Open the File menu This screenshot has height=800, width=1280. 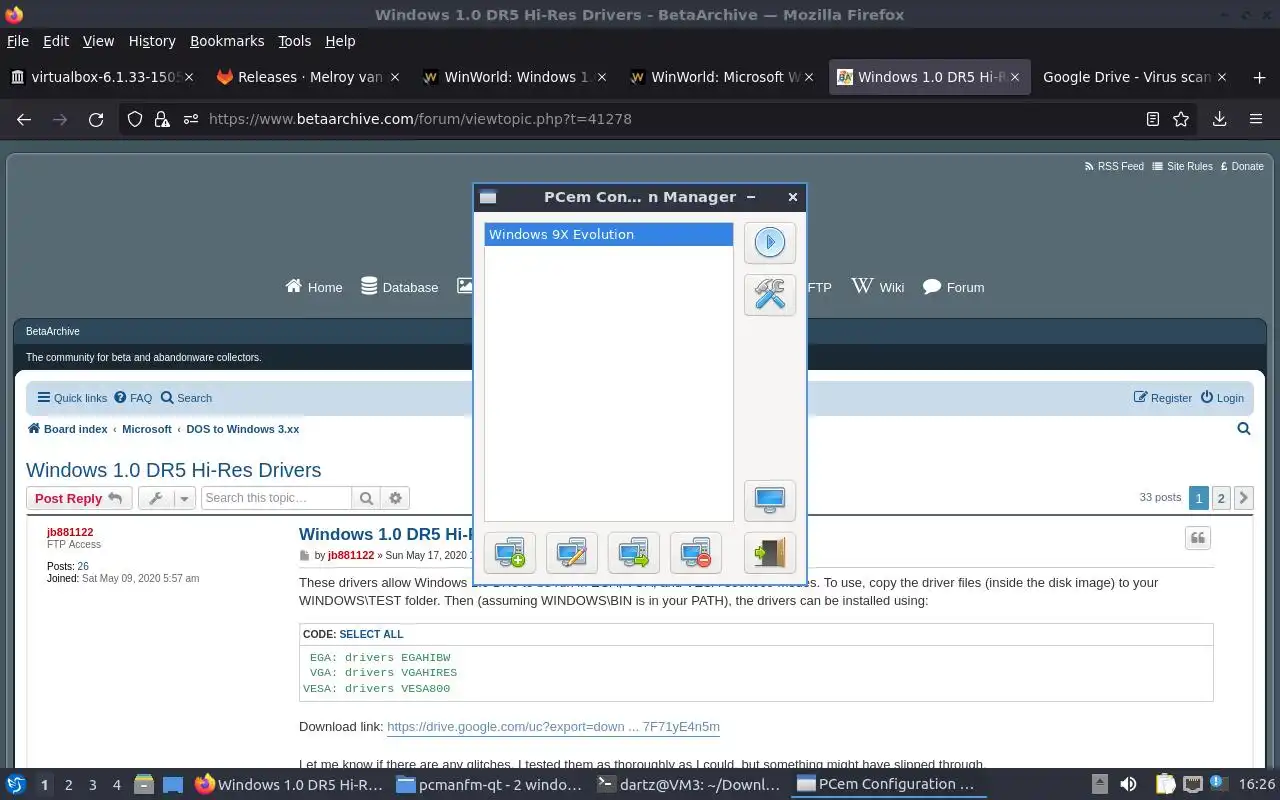(18, 41)
